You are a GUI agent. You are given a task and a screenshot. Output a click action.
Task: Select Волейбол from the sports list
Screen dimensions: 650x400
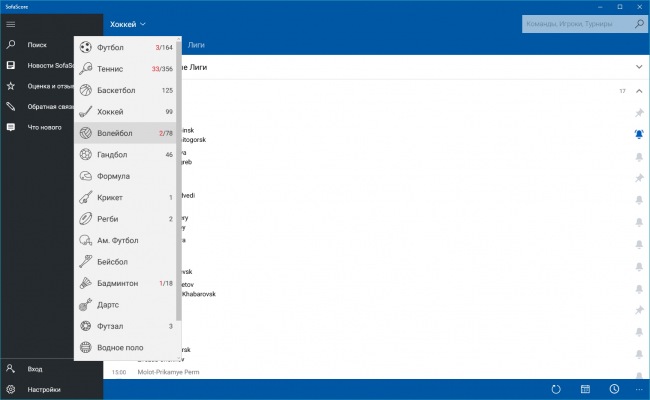[x=126, y=133]
